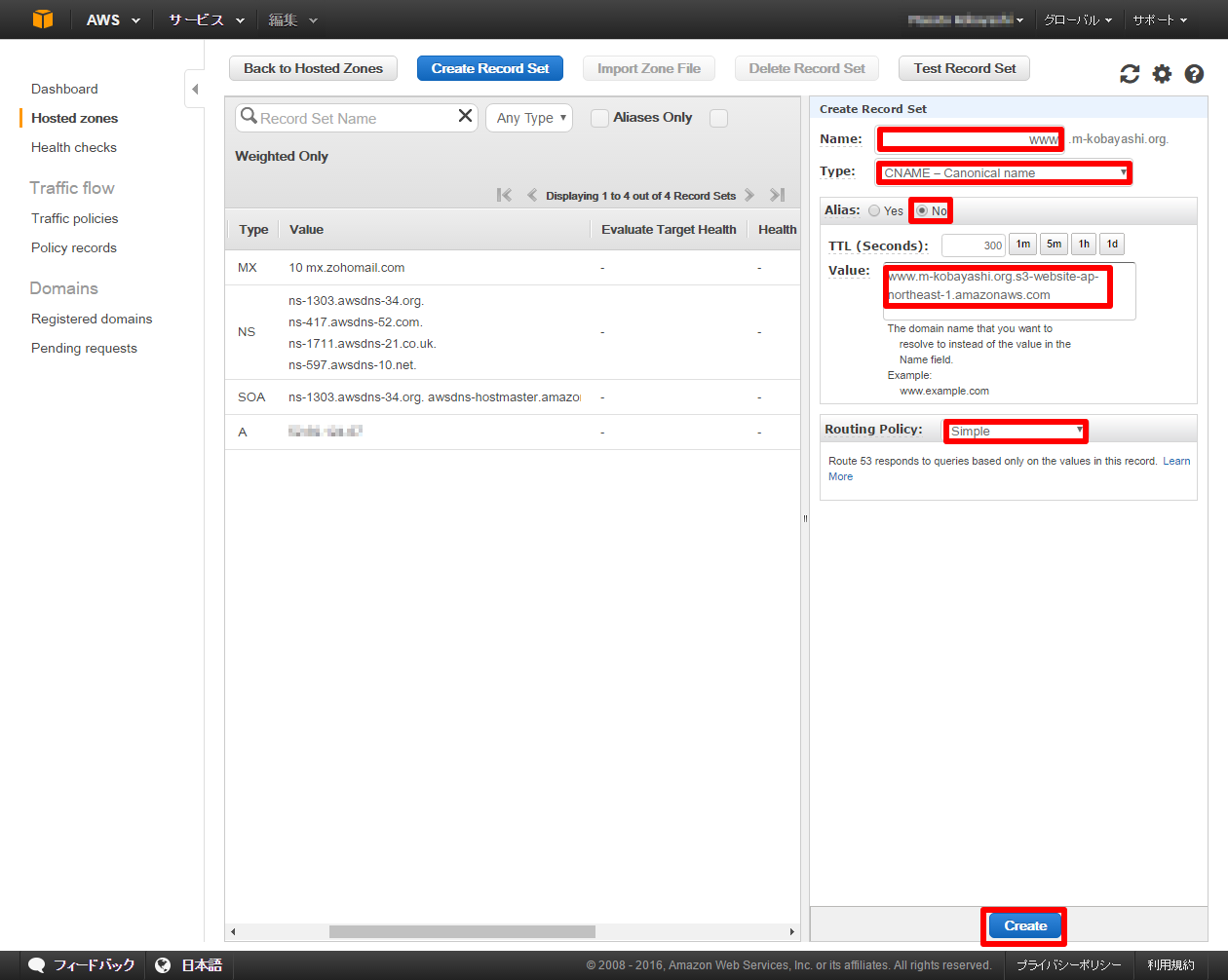
Task: Open 利用規約 terms of use link
Action: (1170, 965)
